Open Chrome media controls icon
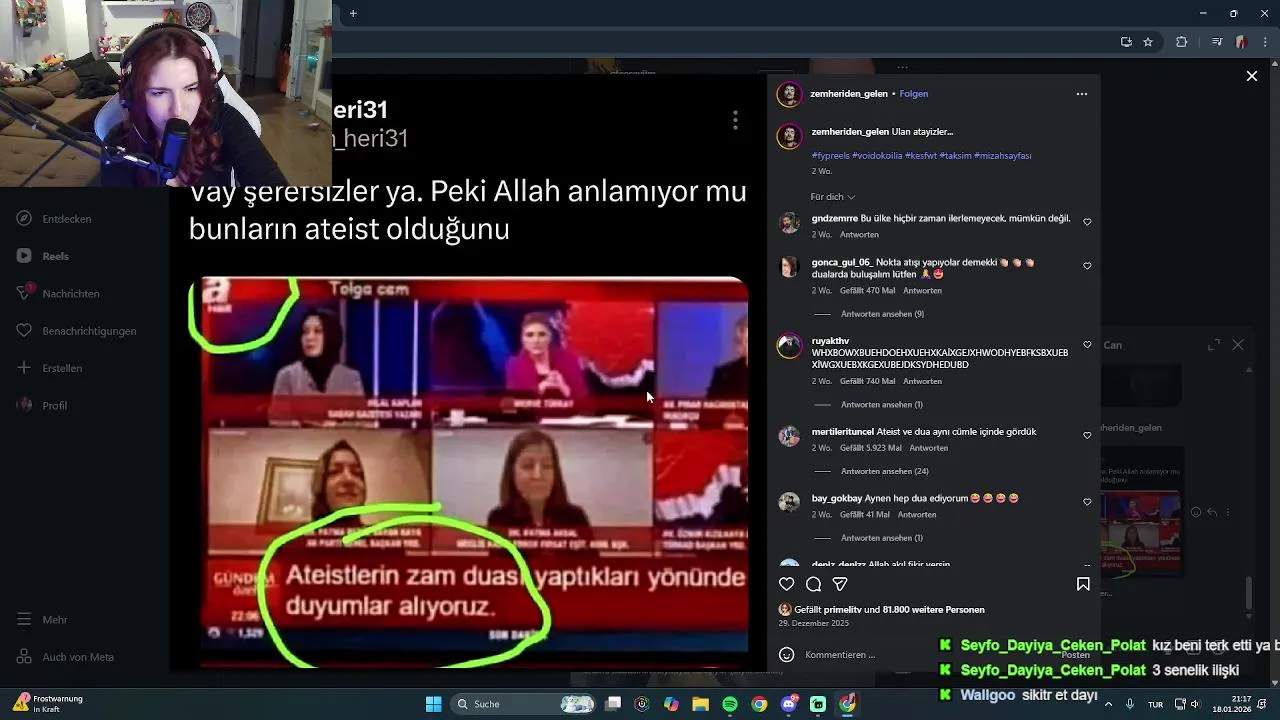Viewport: 1280px width, 720px height. point(1217,42)
